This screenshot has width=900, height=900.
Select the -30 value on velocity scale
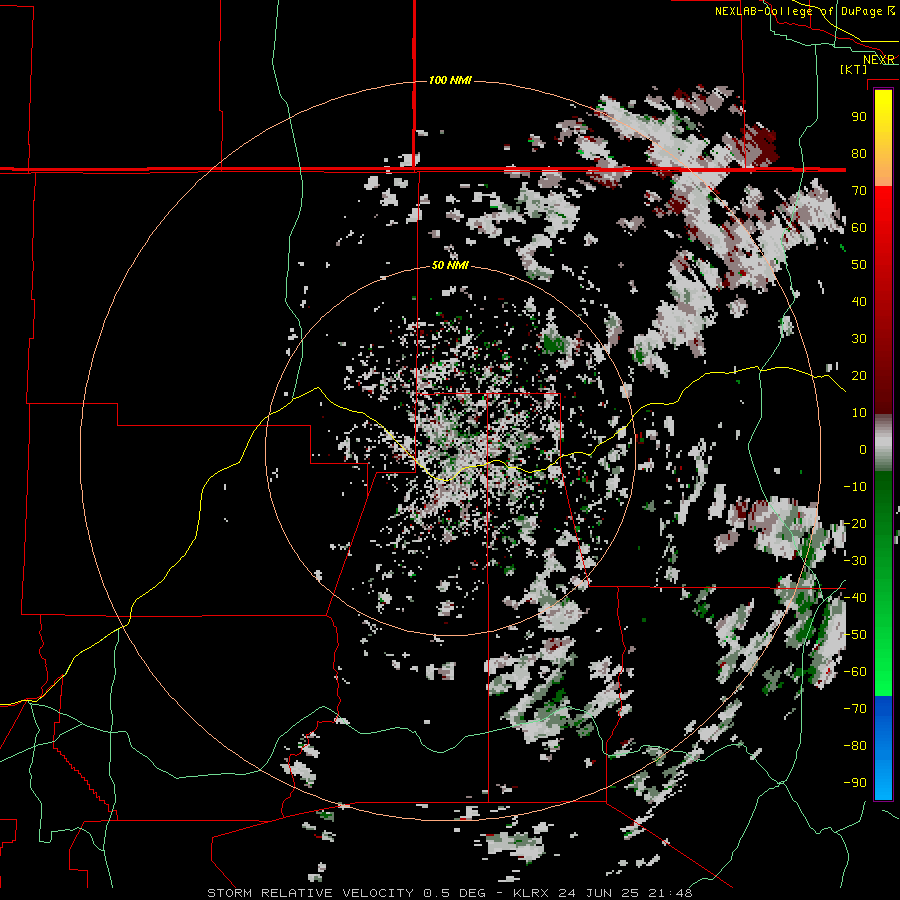[855, 561]
